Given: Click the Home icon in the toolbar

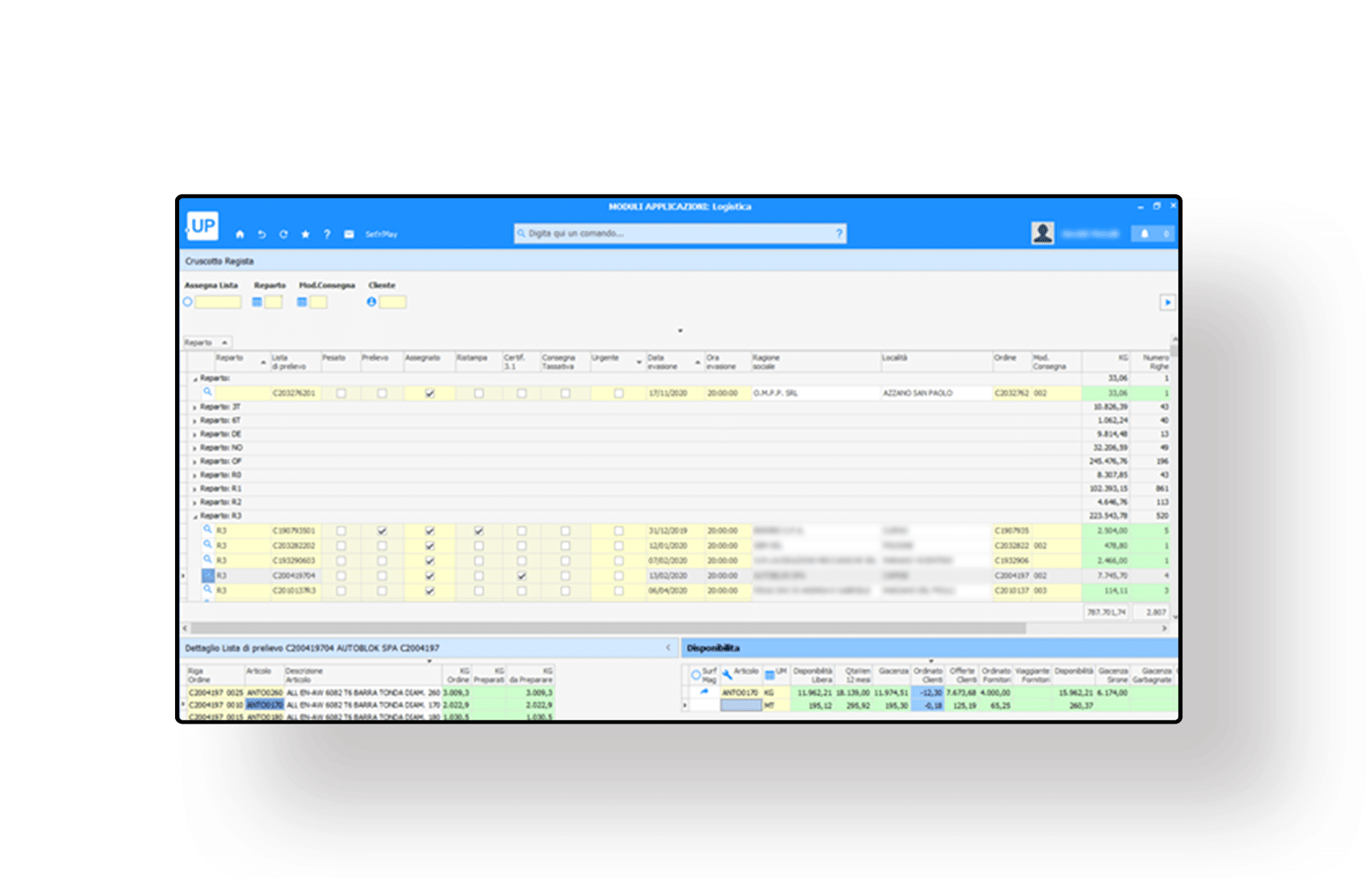Looking at the screenshot, I should click(239, 234).
